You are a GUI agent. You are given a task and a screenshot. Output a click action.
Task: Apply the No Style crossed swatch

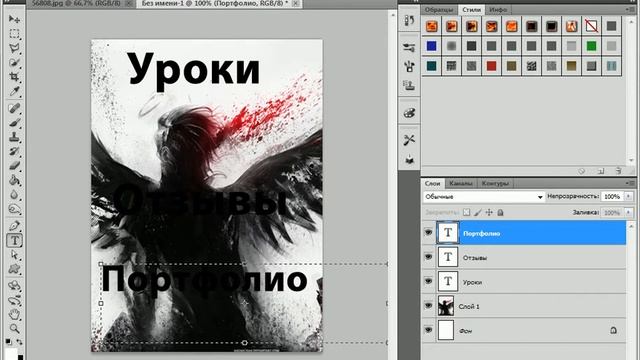[591, 26]
